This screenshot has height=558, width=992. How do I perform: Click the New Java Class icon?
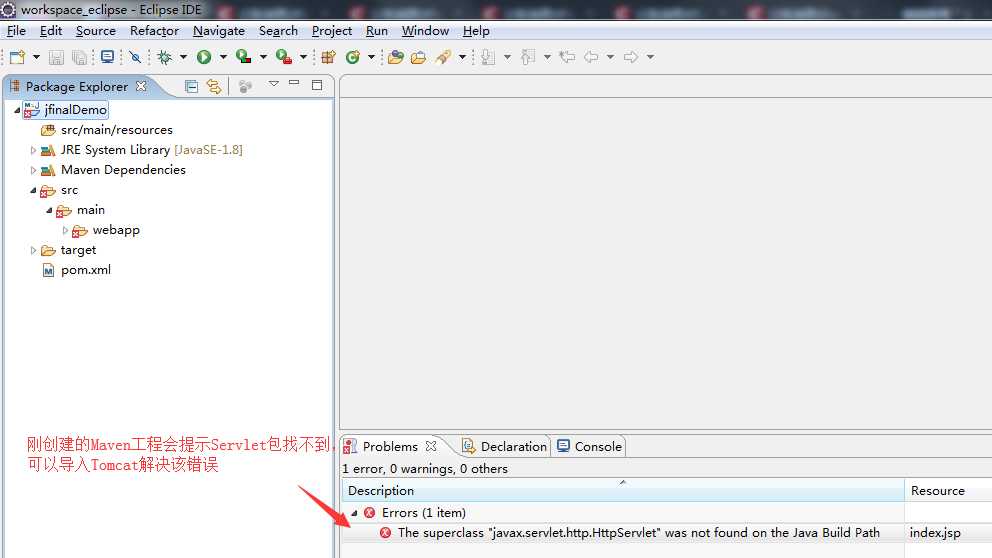(x=352, y=57)
